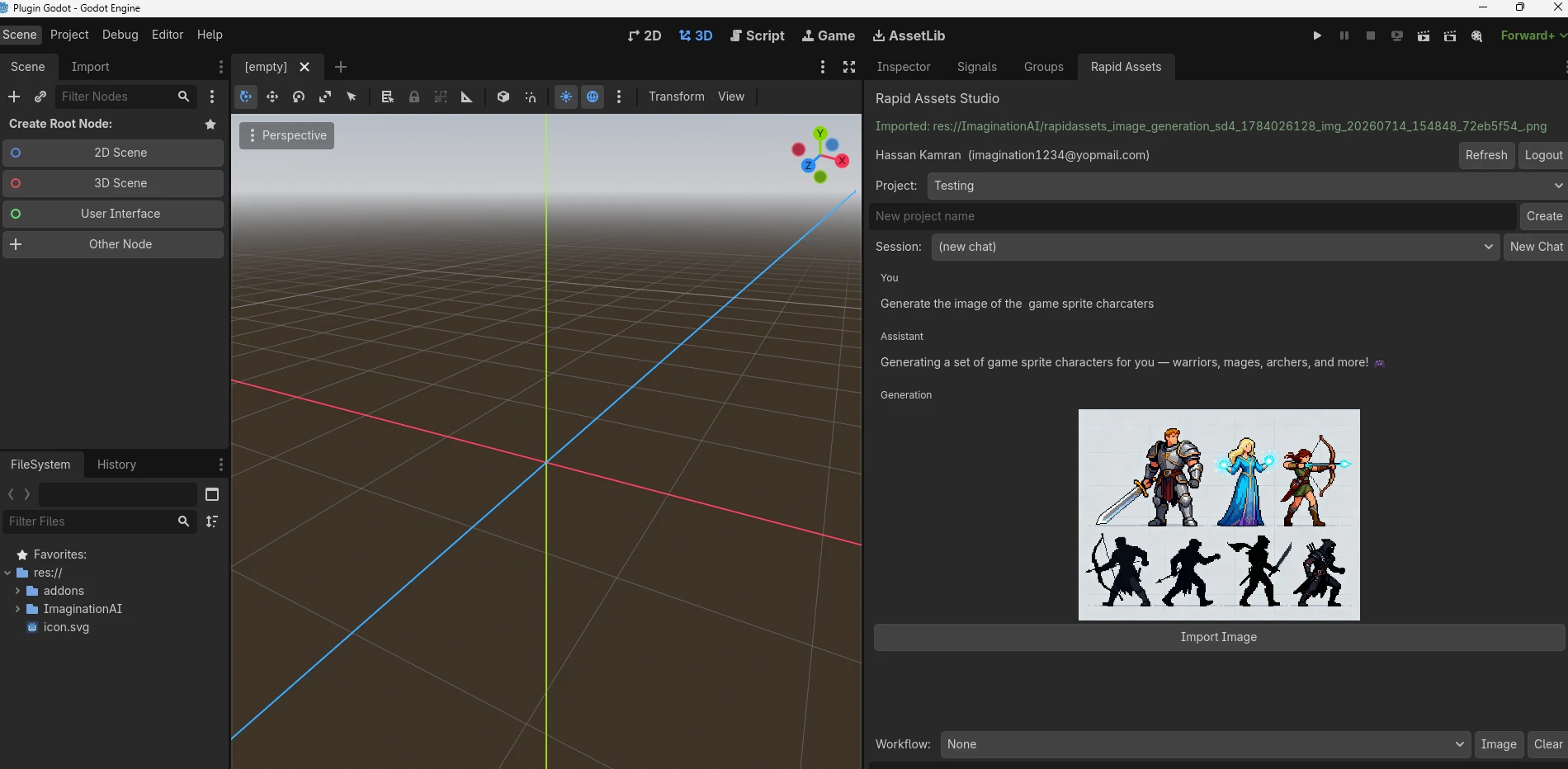Screen dimensions: 1568x769
Task: Run the project with play button
Action: (x=1317, y=35)
